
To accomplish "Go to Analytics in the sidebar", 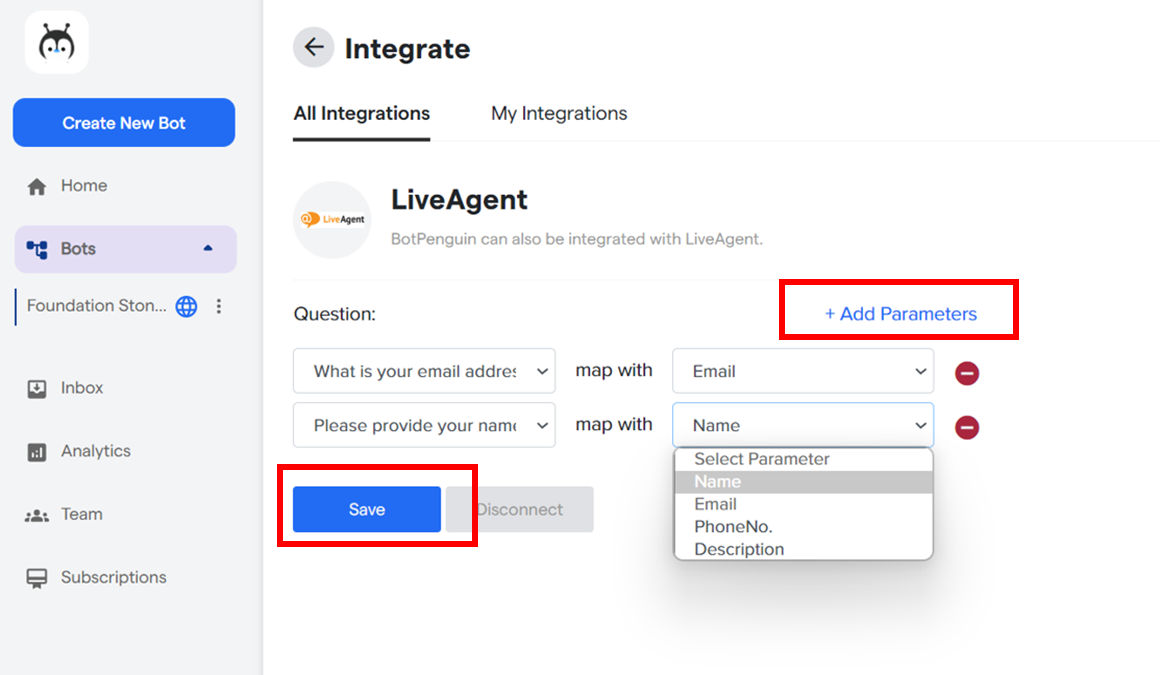I will (x=95, y=451).
